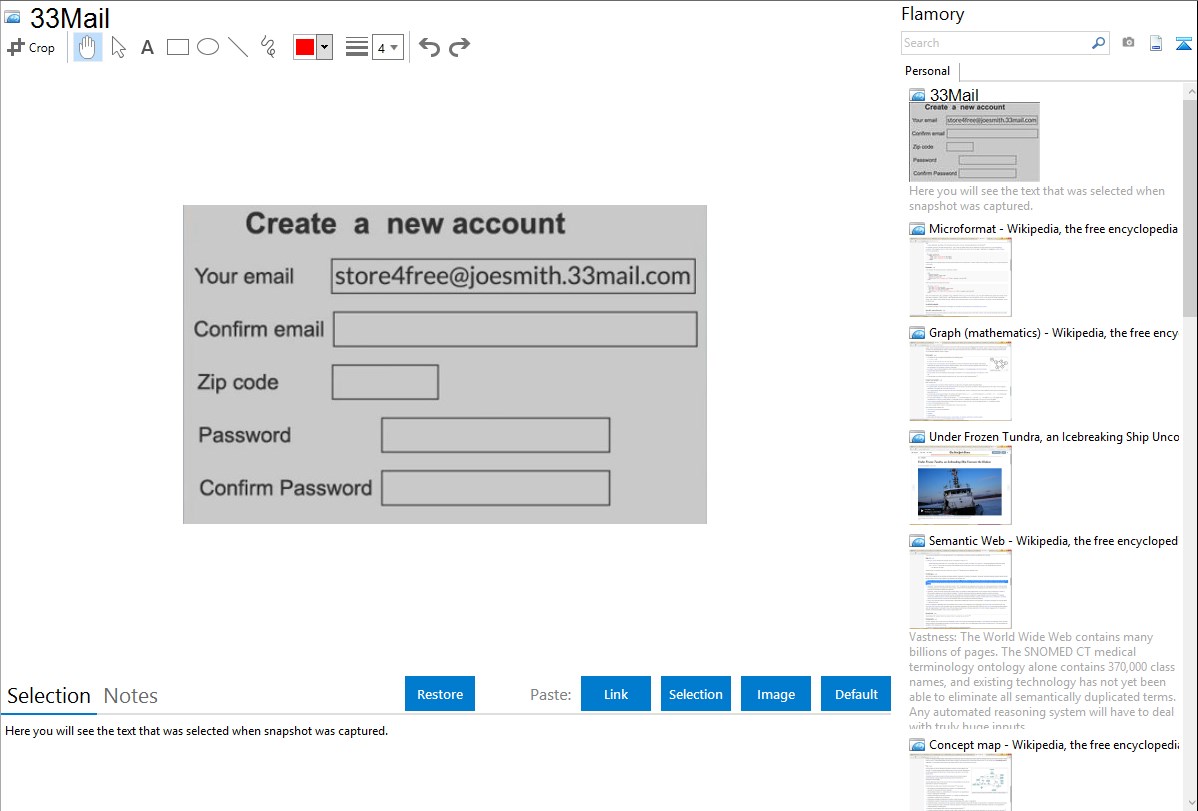Select the straight line tool
The image size is (1198, 811).
pyautogui.click(x=238, y=47)
